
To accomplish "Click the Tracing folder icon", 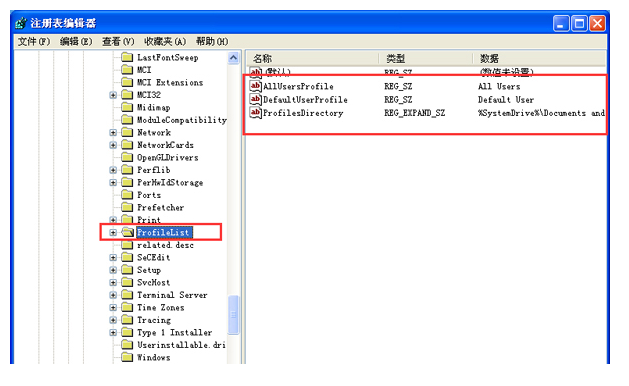I will coord(127,320).
